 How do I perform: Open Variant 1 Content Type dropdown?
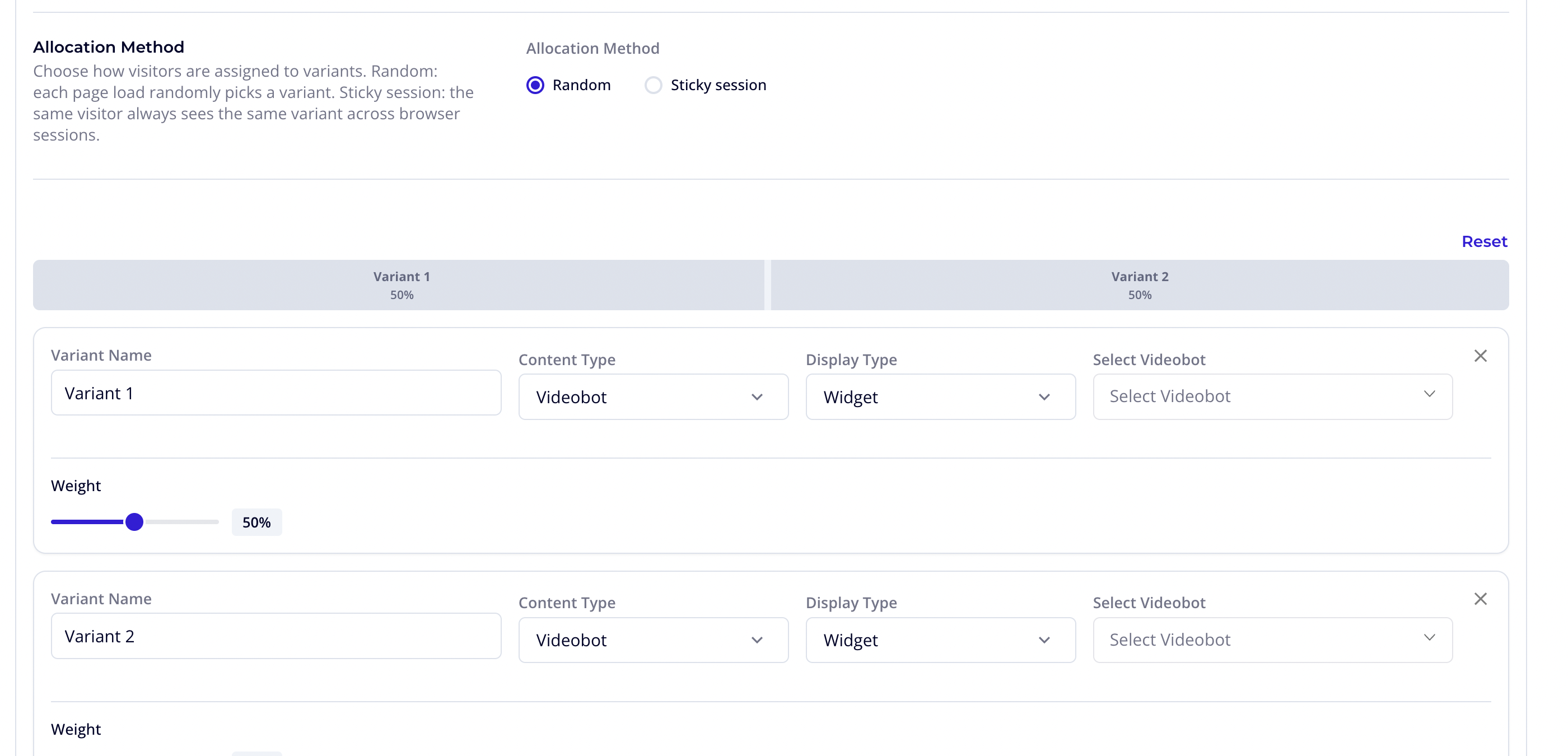pyautogui.click(x=652, y=397)
